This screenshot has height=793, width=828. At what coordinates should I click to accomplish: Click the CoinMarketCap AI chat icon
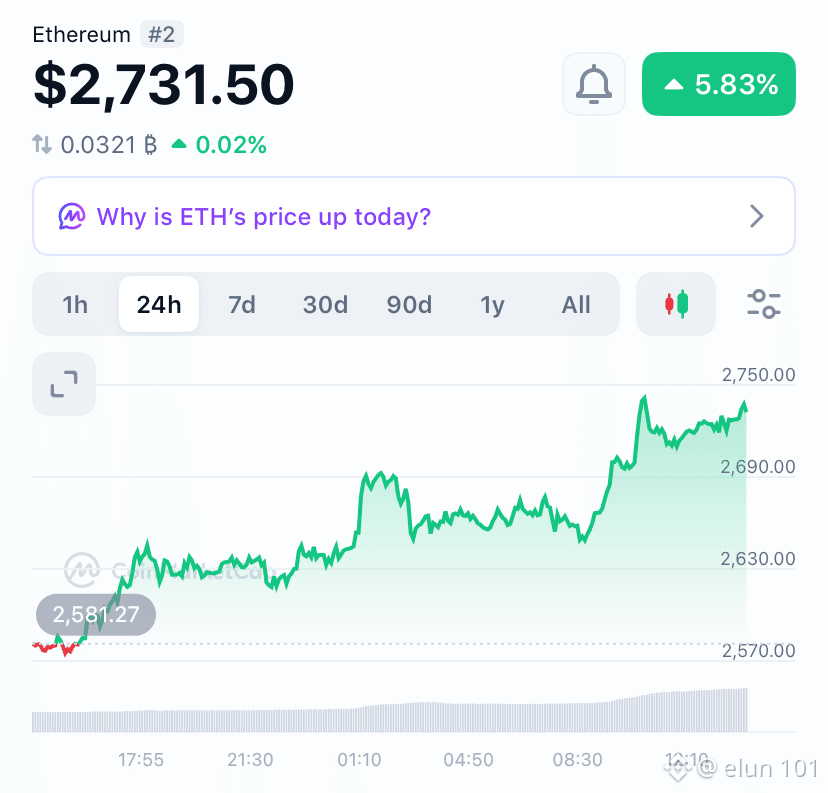point(72,216)
